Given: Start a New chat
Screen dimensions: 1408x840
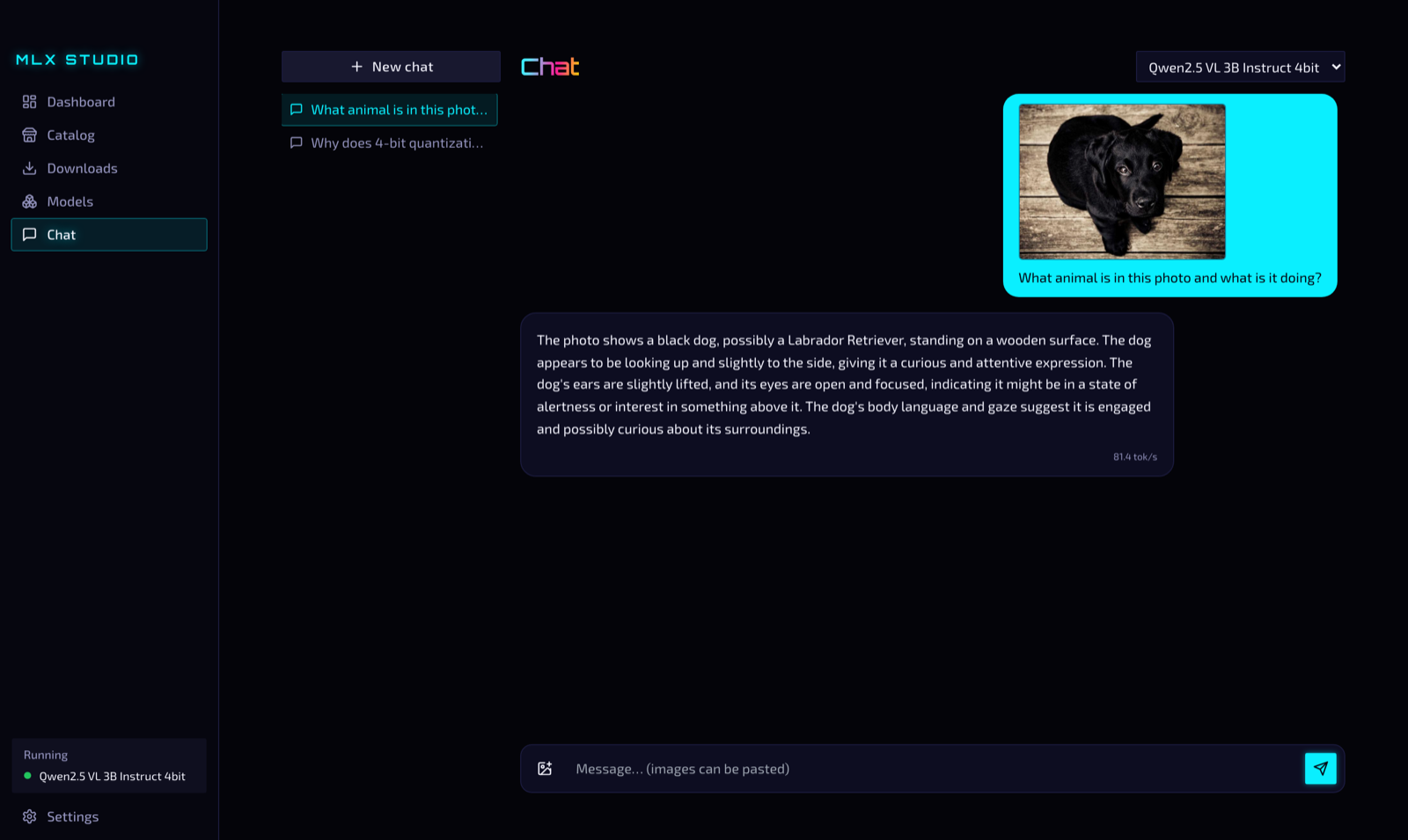Looking at the screenshot, I should click(x=391, y=67).
